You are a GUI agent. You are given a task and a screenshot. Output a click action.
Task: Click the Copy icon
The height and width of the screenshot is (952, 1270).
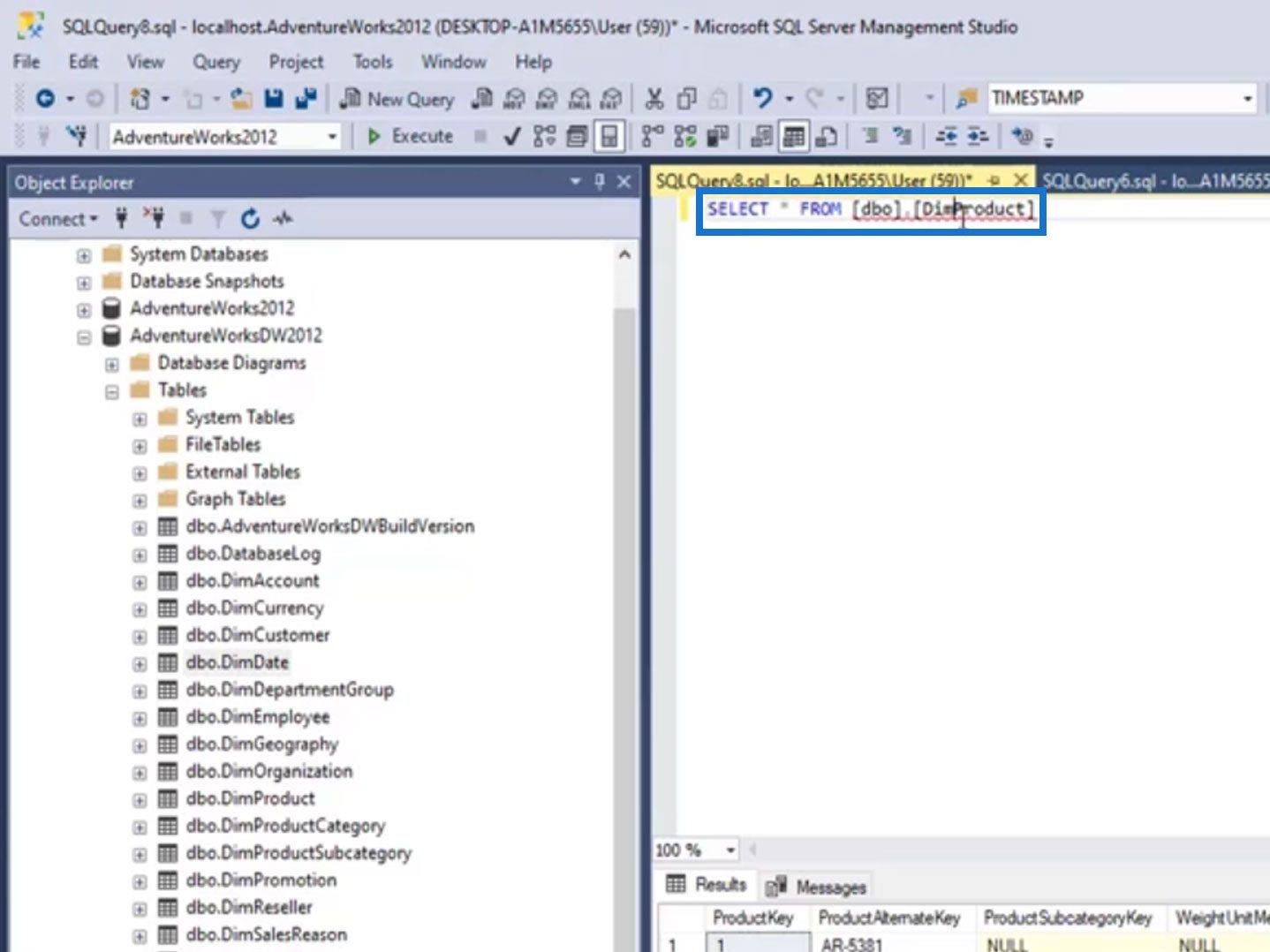[x=686, y=99]
